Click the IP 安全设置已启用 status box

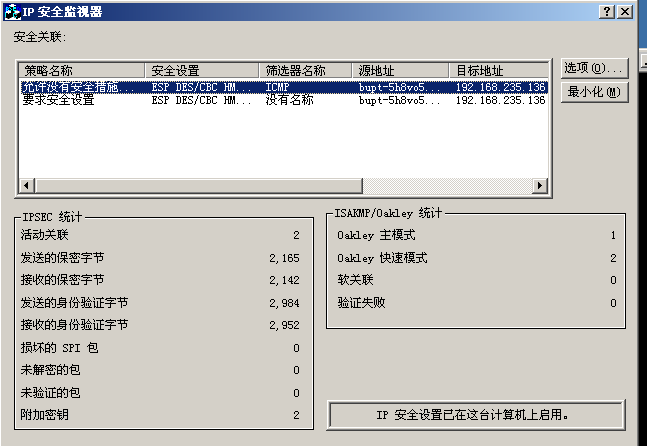[x=478, y=413]
